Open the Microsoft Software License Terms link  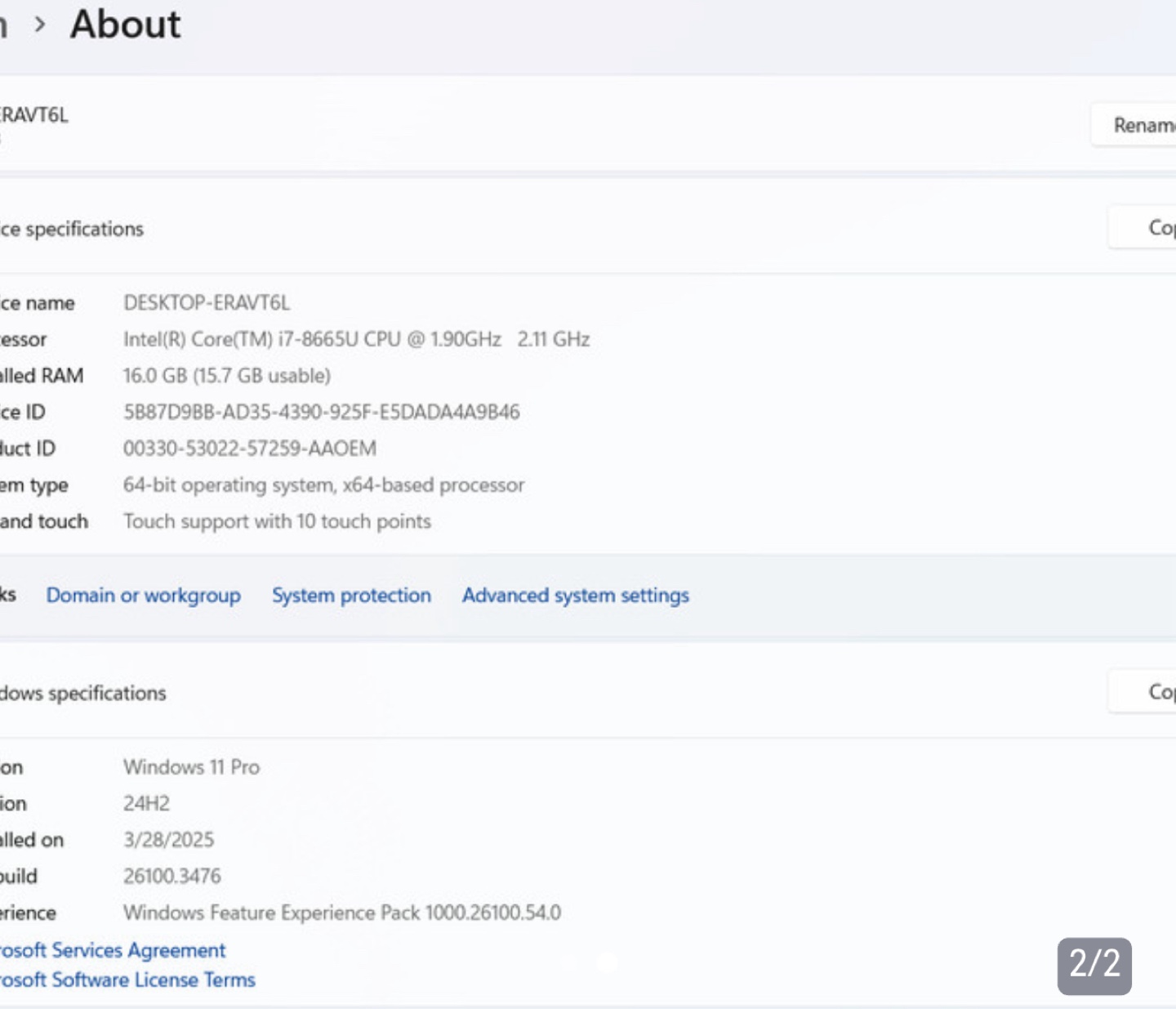127,980
